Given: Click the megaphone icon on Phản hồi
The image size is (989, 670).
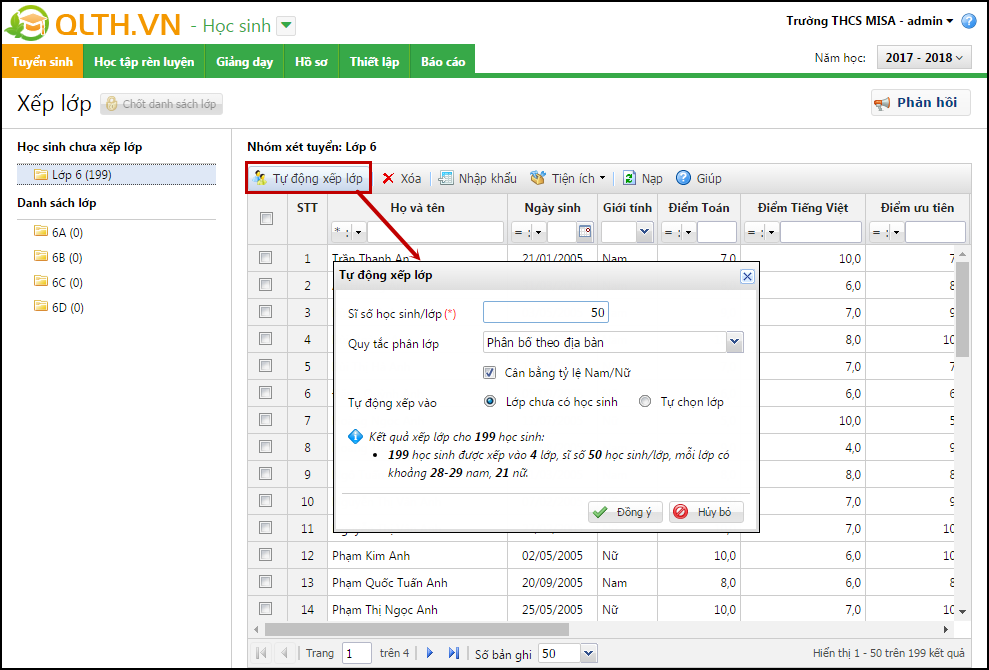Looking at the screenshot, I should pos(882,103).
